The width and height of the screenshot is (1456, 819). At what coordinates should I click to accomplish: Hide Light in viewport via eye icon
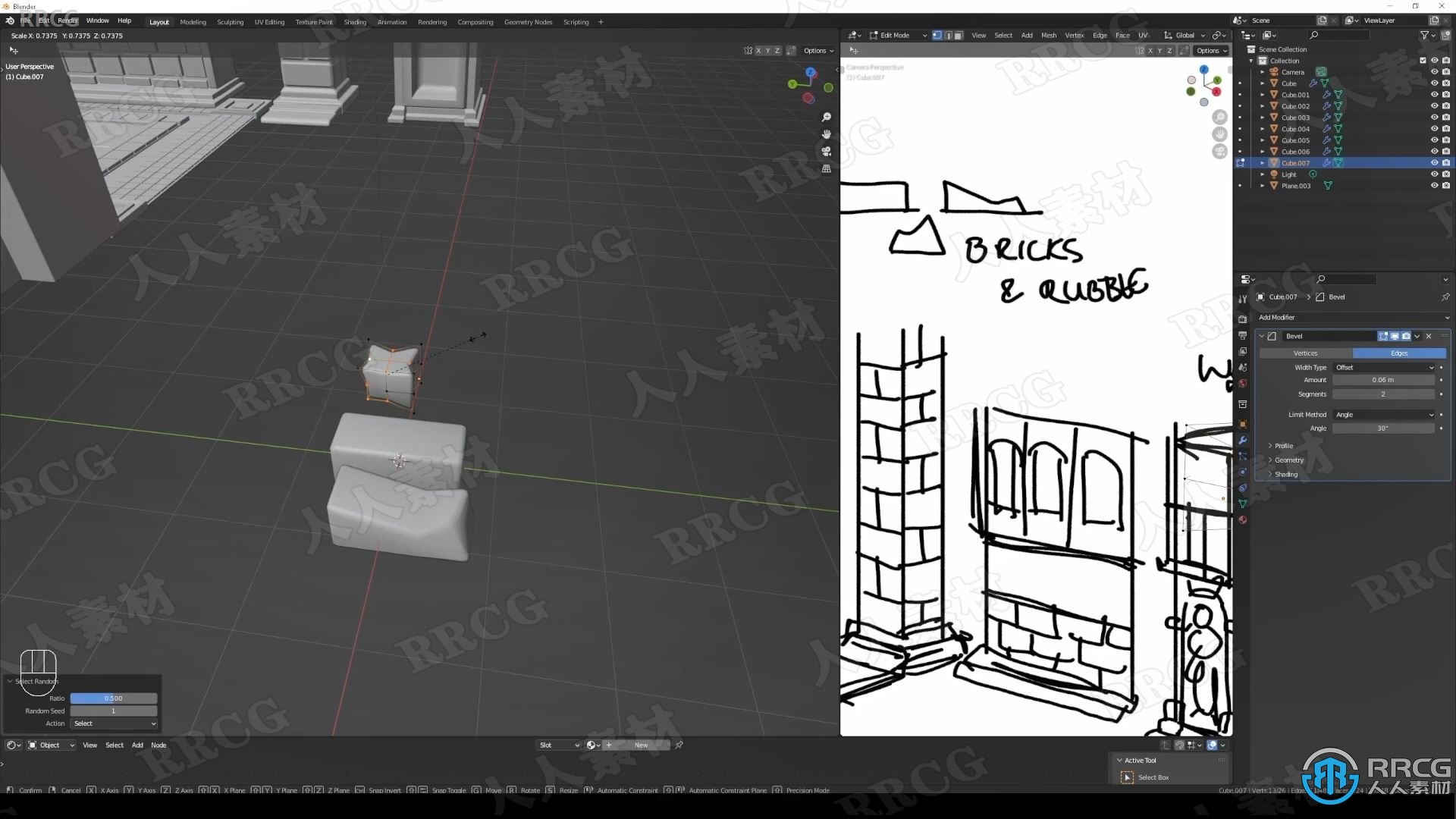click(1434, 174)
